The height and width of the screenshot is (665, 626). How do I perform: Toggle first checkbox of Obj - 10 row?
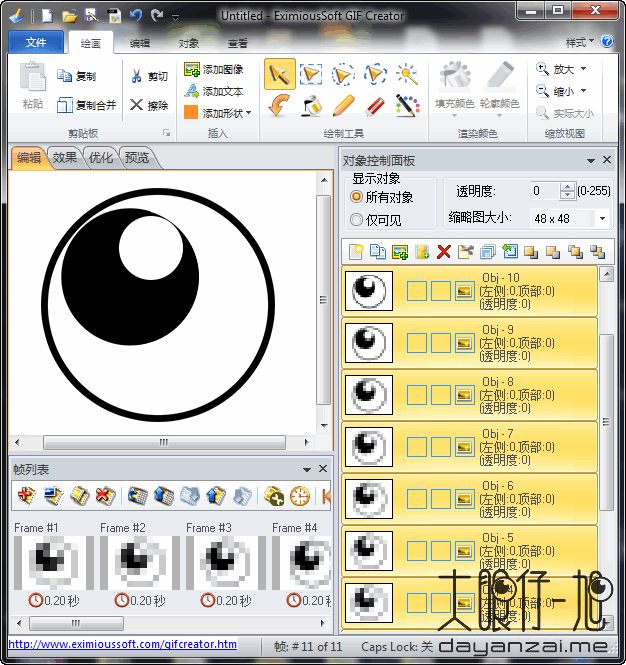coord(416,291)
